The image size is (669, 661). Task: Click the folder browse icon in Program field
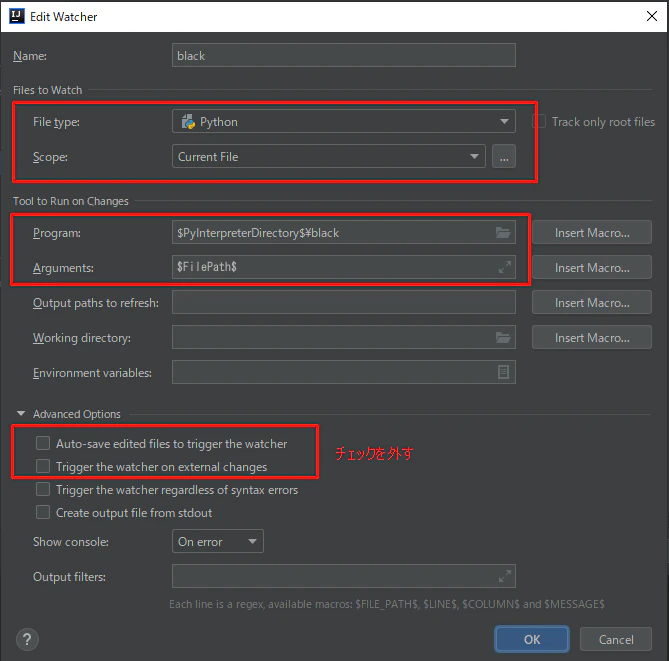pyautogui.click(x=503, y=233)
